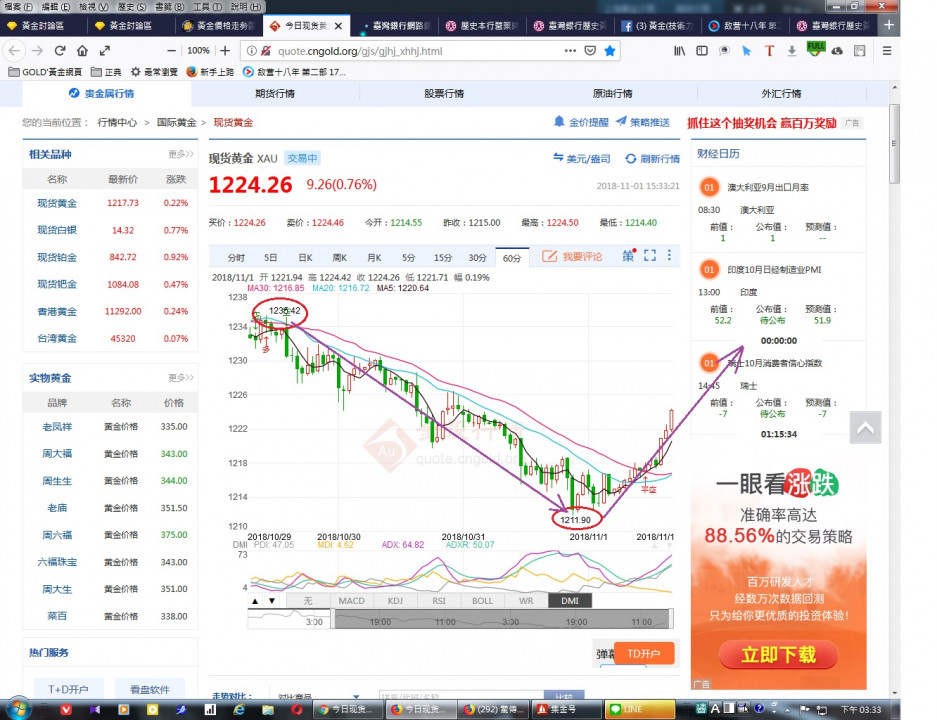
Task: Click the down triangle below indicator chart
Action: click(272, 600)
